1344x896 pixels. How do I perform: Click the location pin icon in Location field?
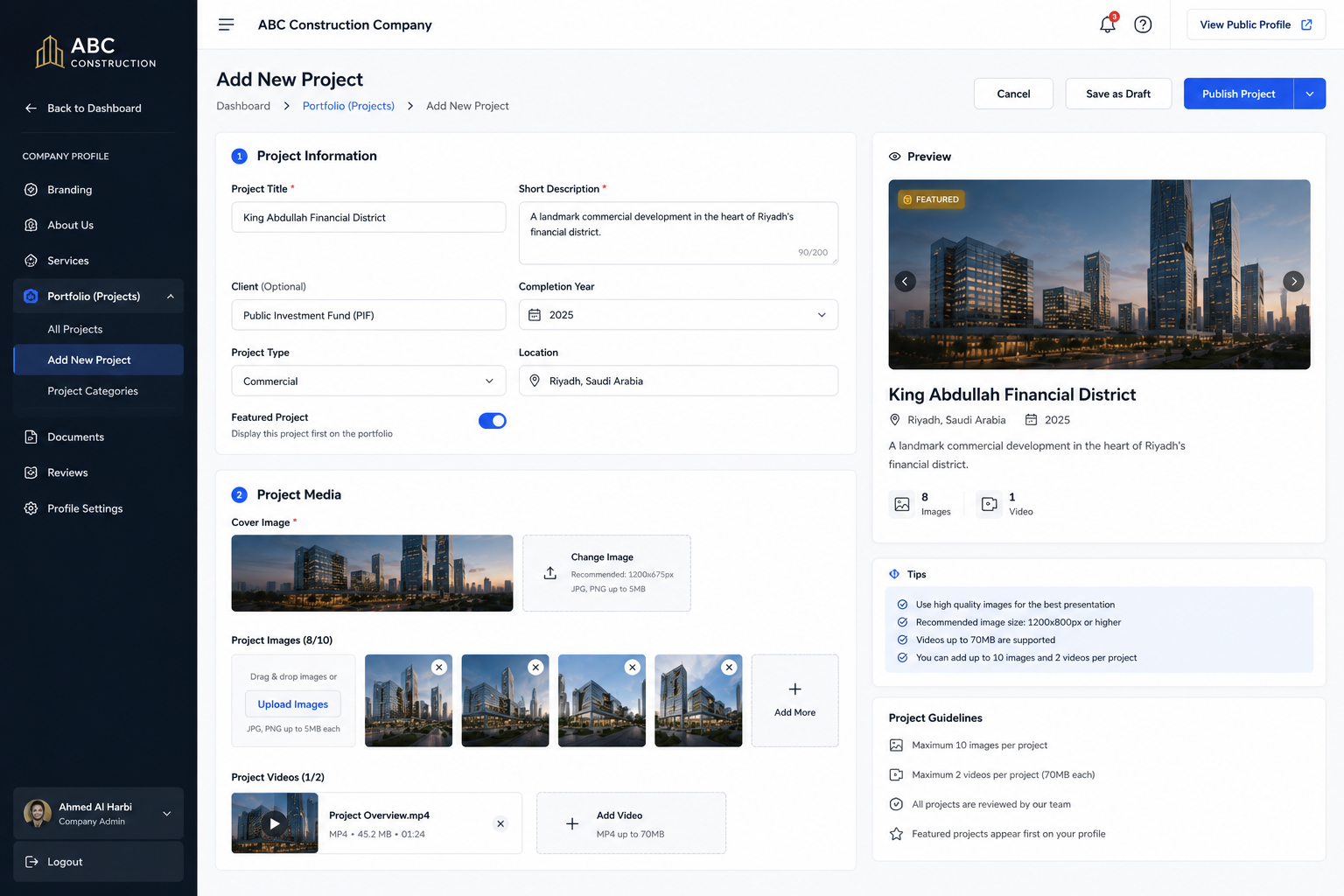click(535, 381)
